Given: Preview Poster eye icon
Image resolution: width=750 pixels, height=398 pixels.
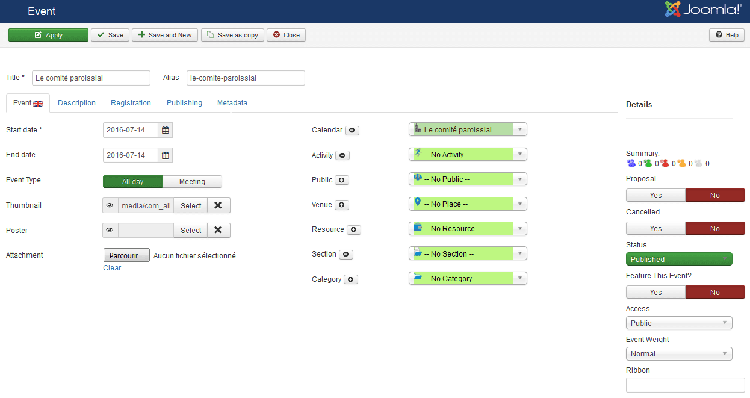Looking at the screenshot, I should pyautogui.click(x=110, y=230).
